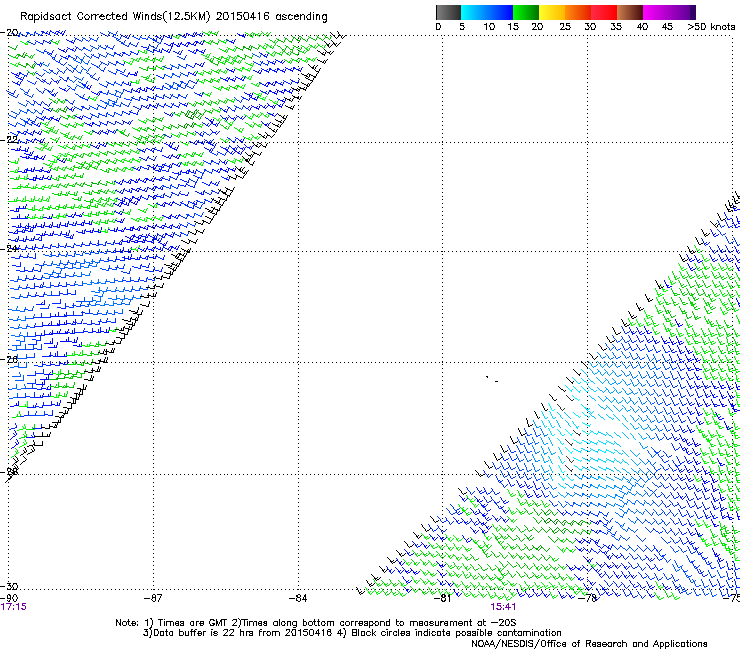Click the orange 25-30 knots color segment
Screen dimensions: 740x650
tap(578, 12)
